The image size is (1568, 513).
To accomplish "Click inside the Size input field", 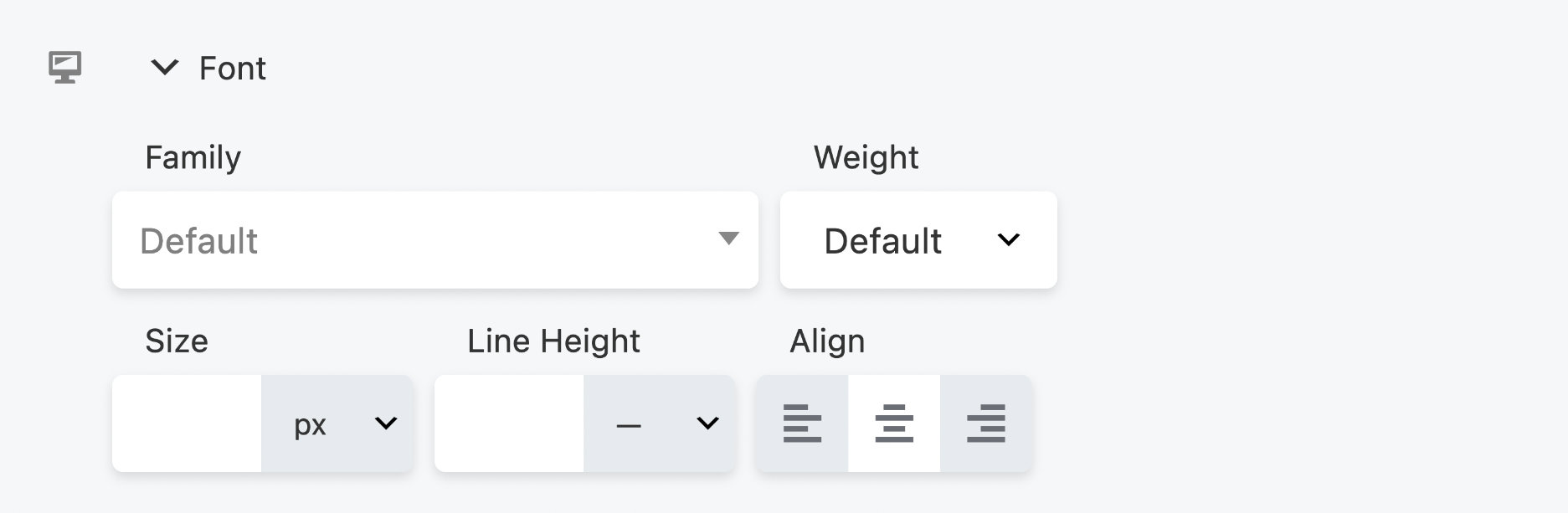I will 186,423.
